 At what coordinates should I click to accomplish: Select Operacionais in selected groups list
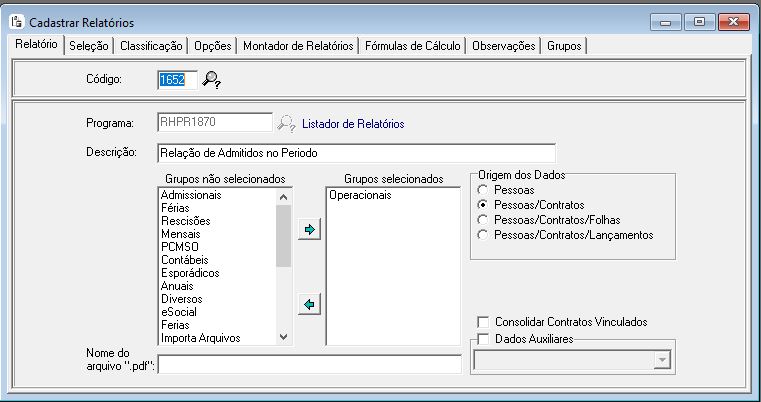pyautogui.click(x=360, y=195)
